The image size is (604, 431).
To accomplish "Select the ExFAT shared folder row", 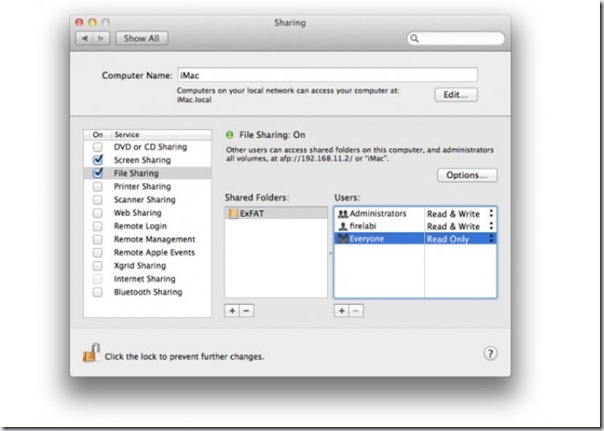I will pyautogui.click(x=276, y=213).
